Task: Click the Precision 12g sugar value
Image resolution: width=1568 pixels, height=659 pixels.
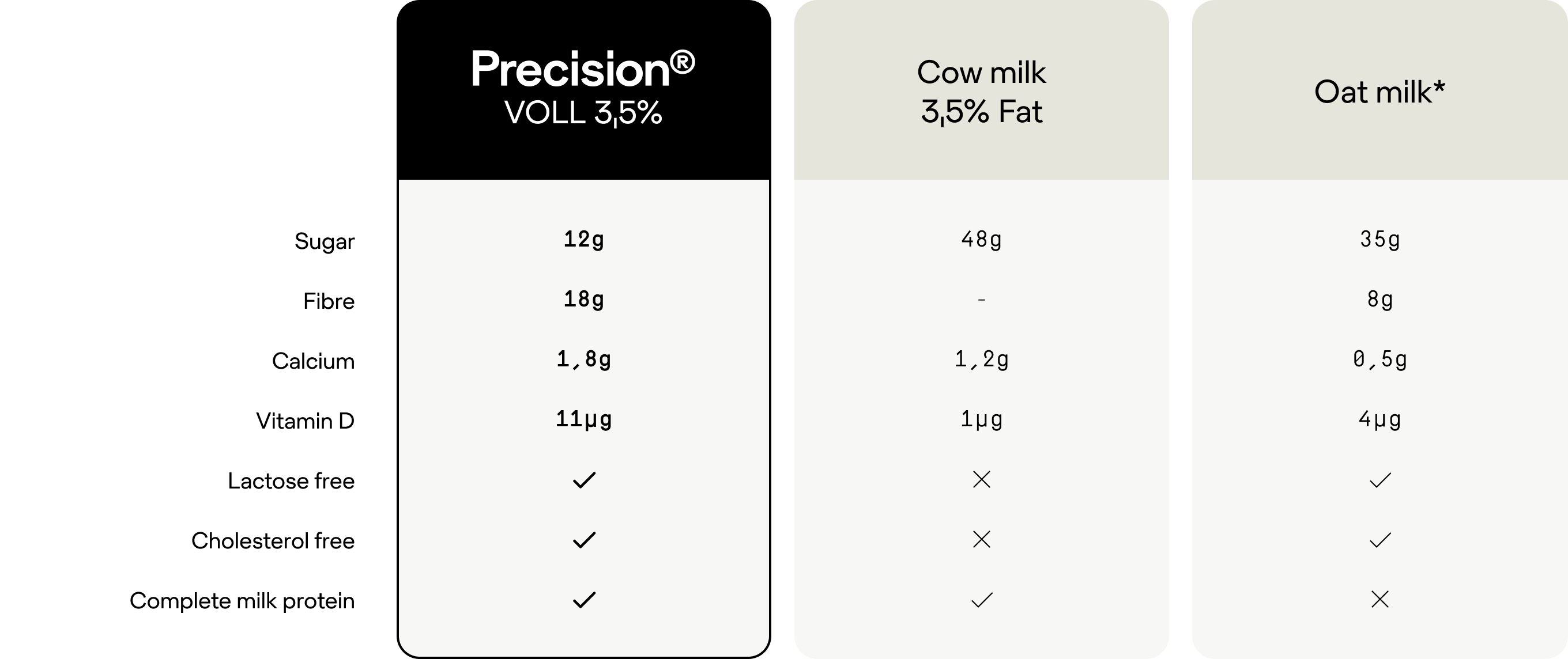Action: 584,240
